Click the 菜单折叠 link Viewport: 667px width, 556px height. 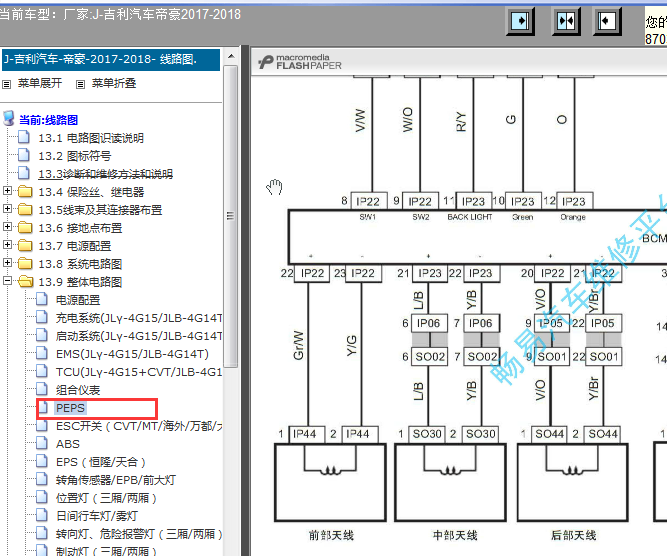pyautogui.click(x=114, y=83)
